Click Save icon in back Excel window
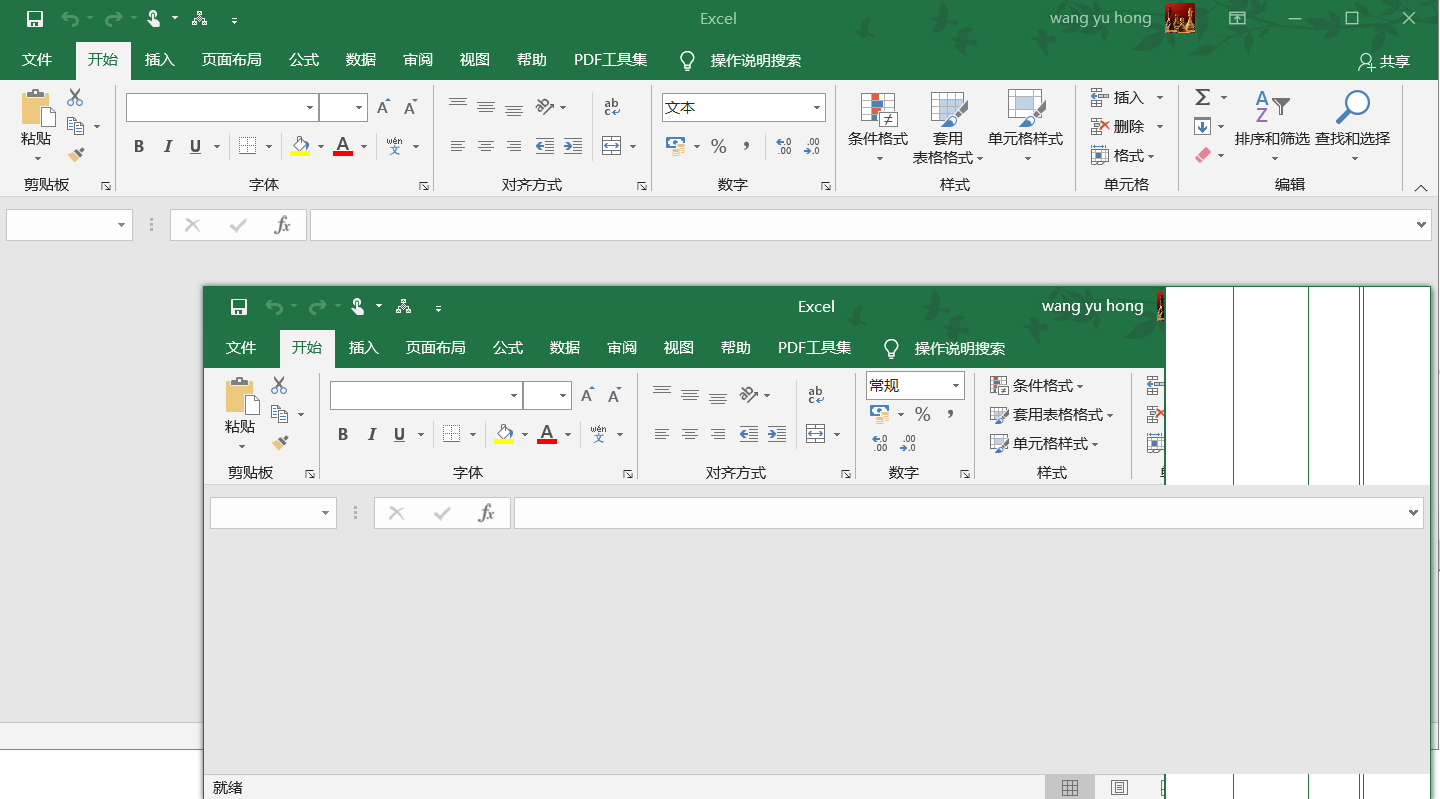 coord(35,19)
